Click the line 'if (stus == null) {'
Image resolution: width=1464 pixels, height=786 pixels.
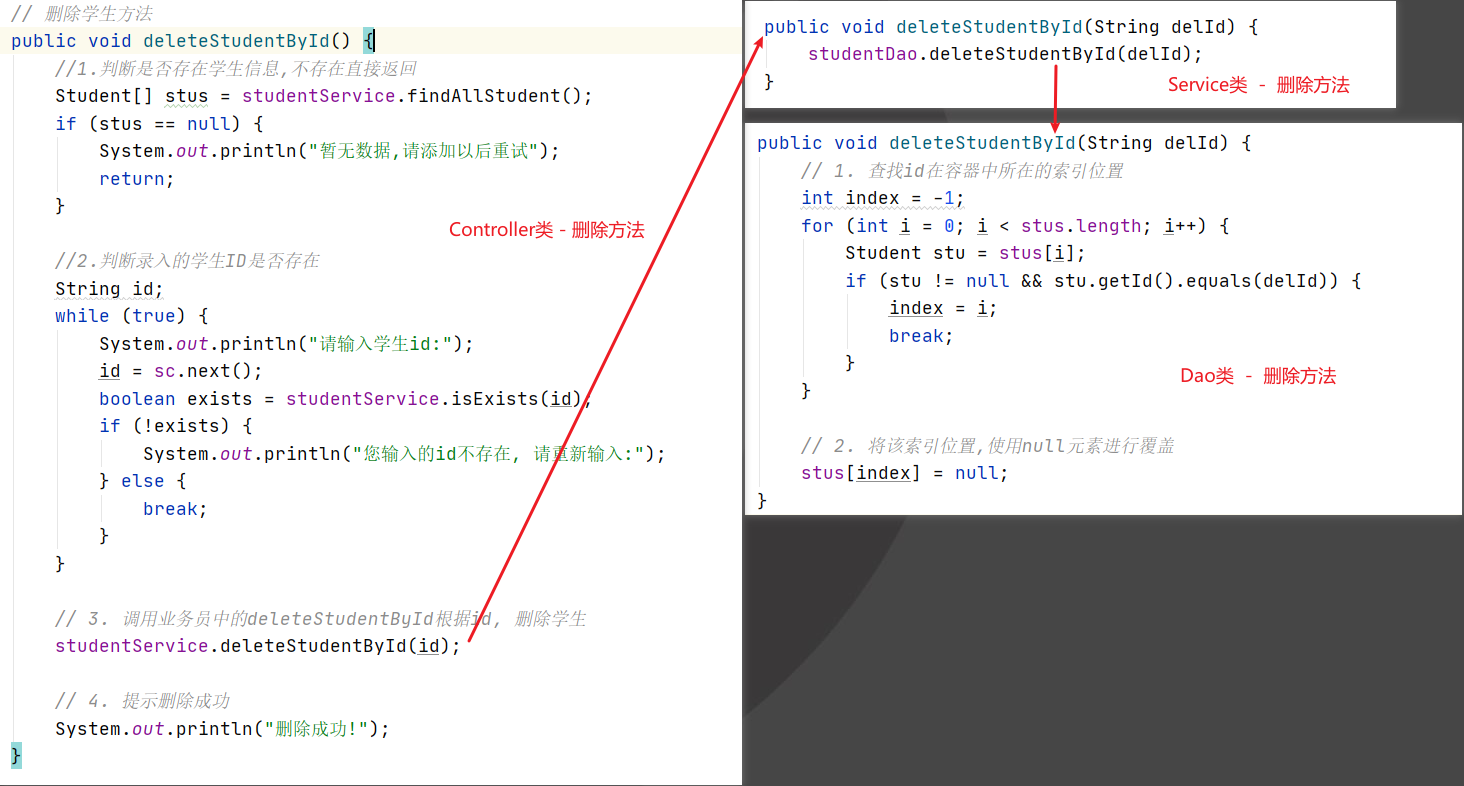pyautogui.click(x=159, y=124)
